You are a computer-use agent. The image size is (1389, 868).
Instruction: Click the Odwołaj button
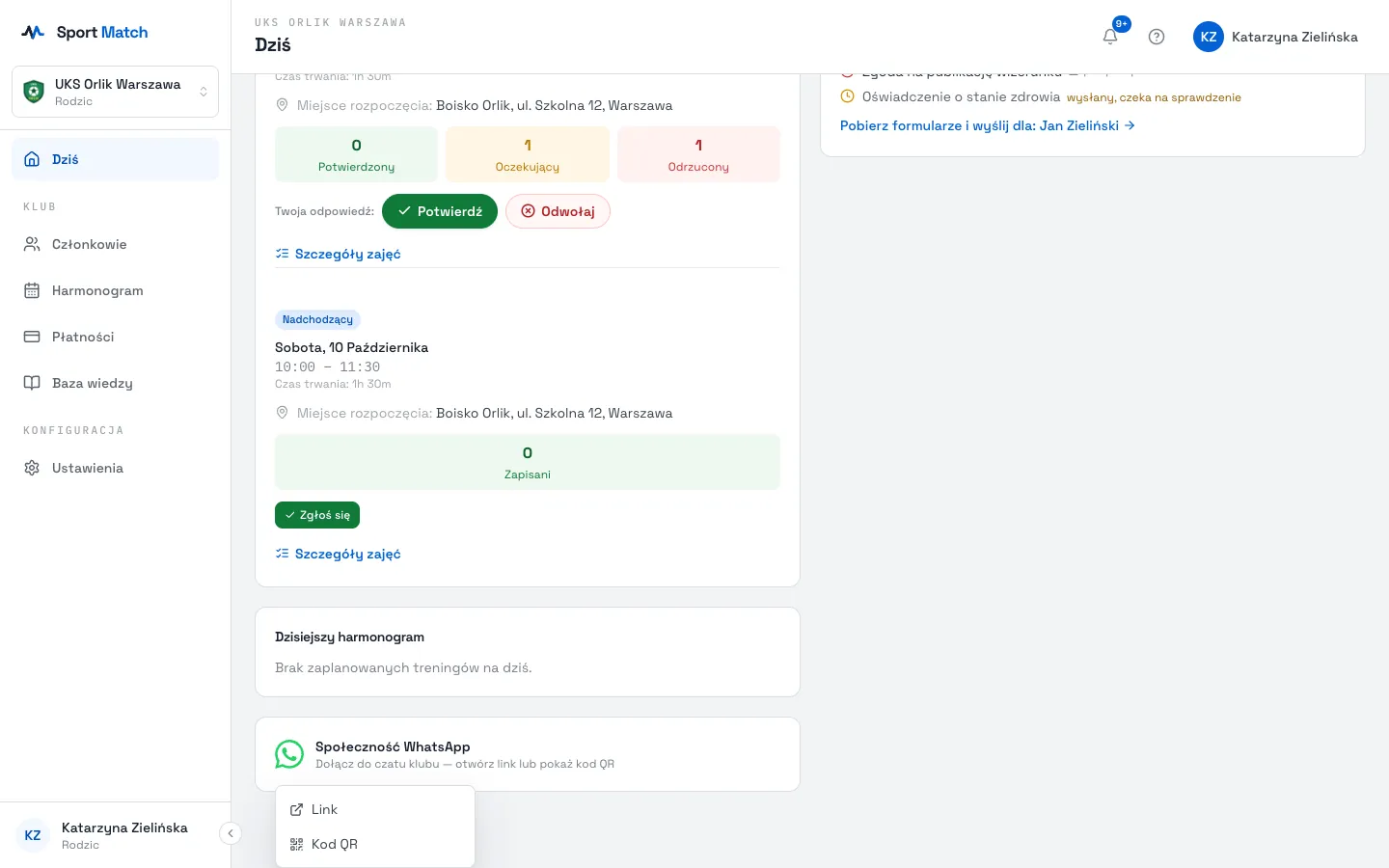[558, 211]
